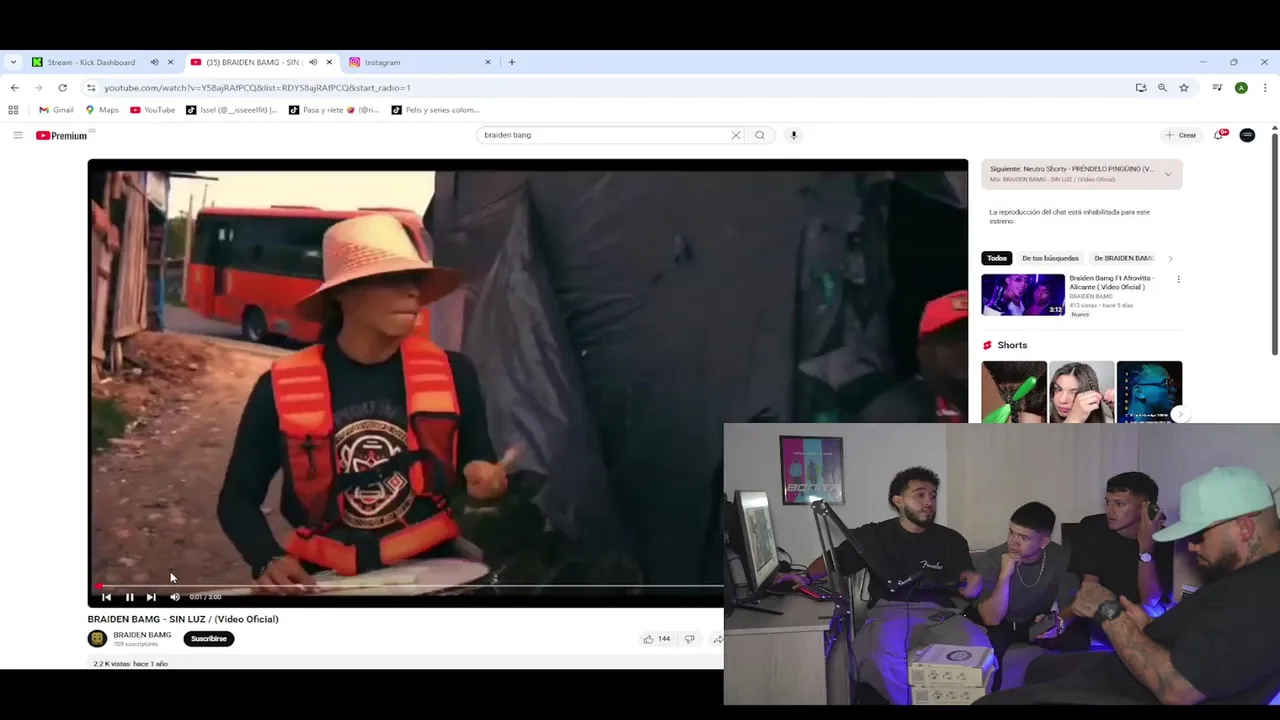Switch to the Stream - Kick Dashboard tab
The width and height of the screenshot is (1280, 720).
click(91, 62)
